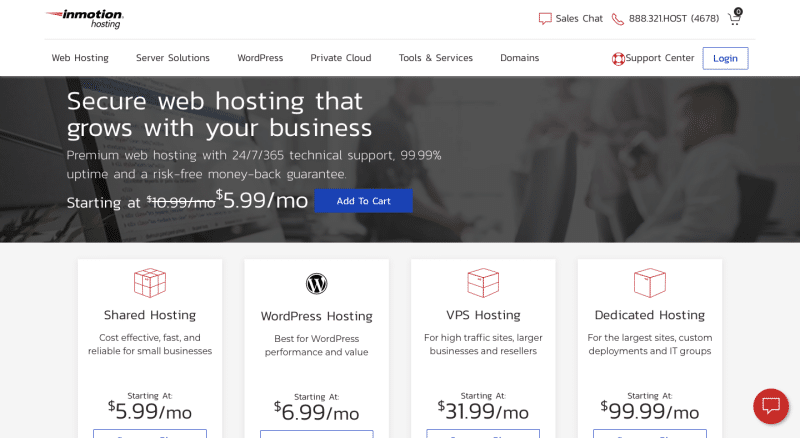Click the hero headline 'Secure web hosting'
Image resolution: width=800 pixels, height=438 pixels.
pyautogui.click(x=219, y=114)
